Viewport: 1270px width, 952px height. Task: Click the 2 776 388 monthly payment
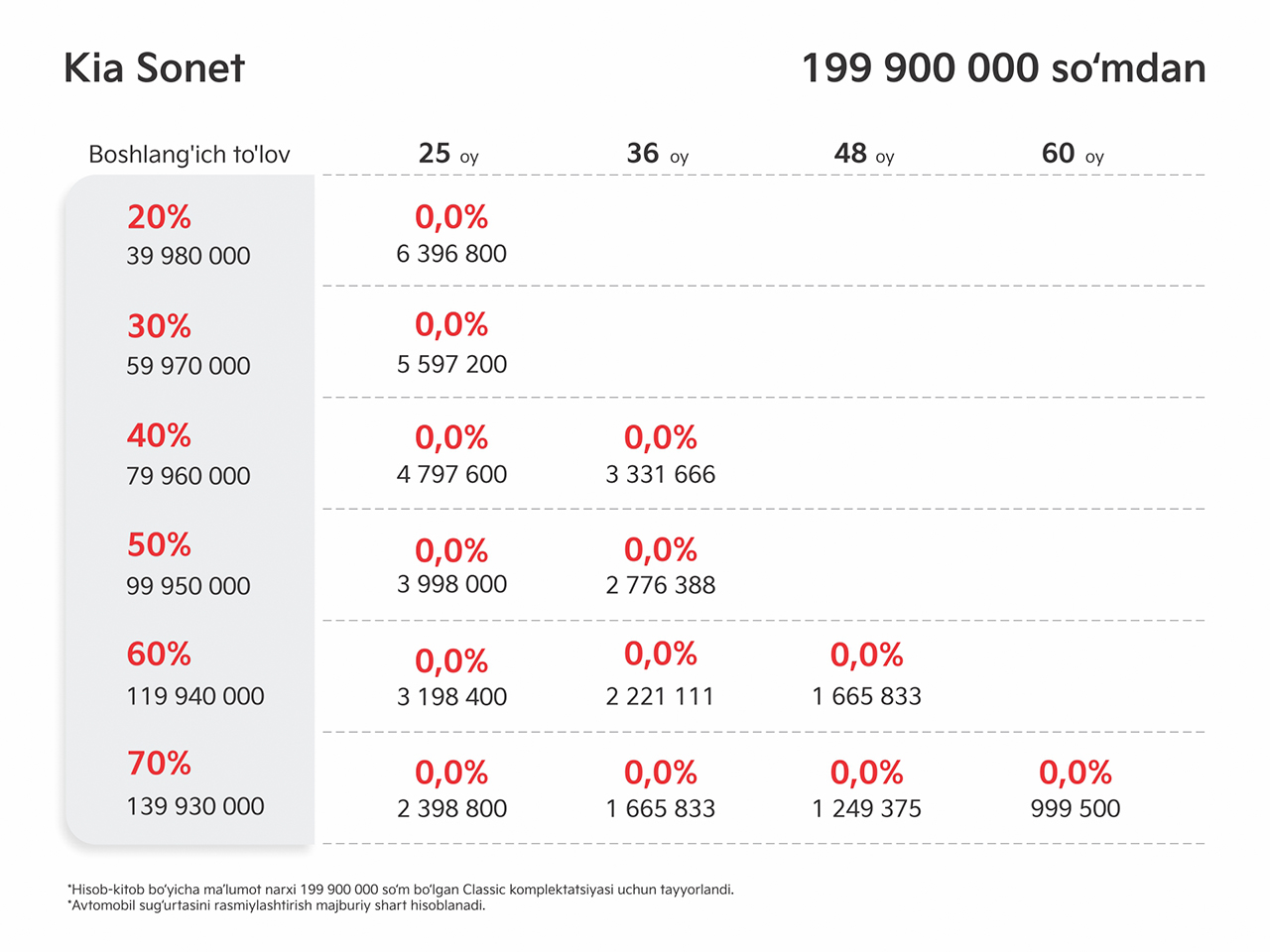click(661, 586)
